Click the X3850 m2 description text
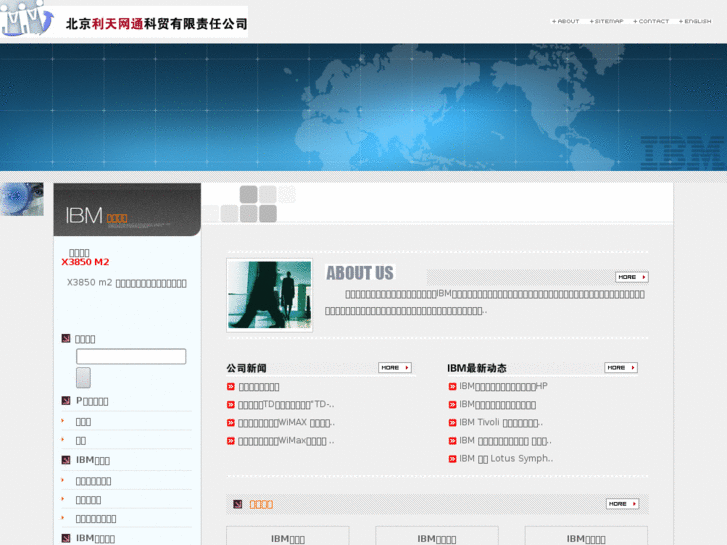The width and height of the screenshot is (727, 545). click(x=127, y=283)
